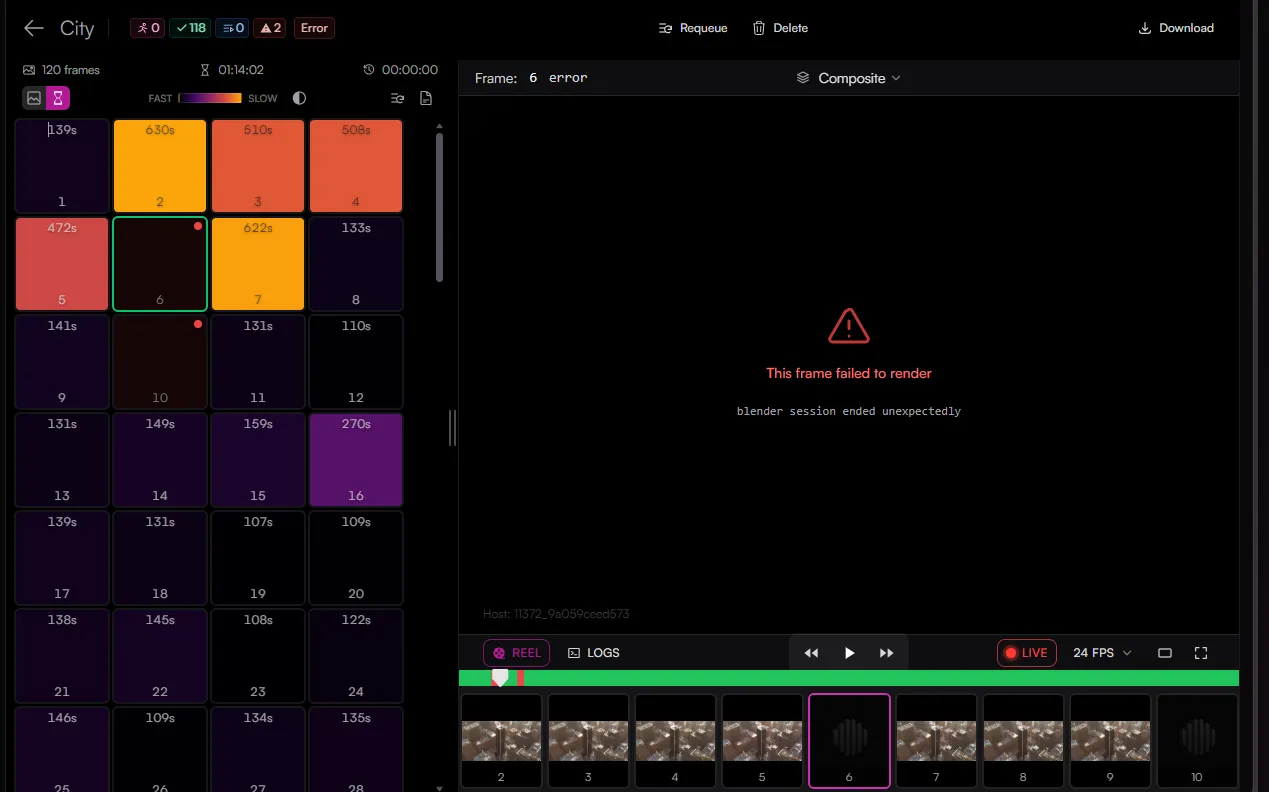Viewport: 1269px width, 792px height.
Task: Open the LOGS tab
Action: (x=593, y=653)
